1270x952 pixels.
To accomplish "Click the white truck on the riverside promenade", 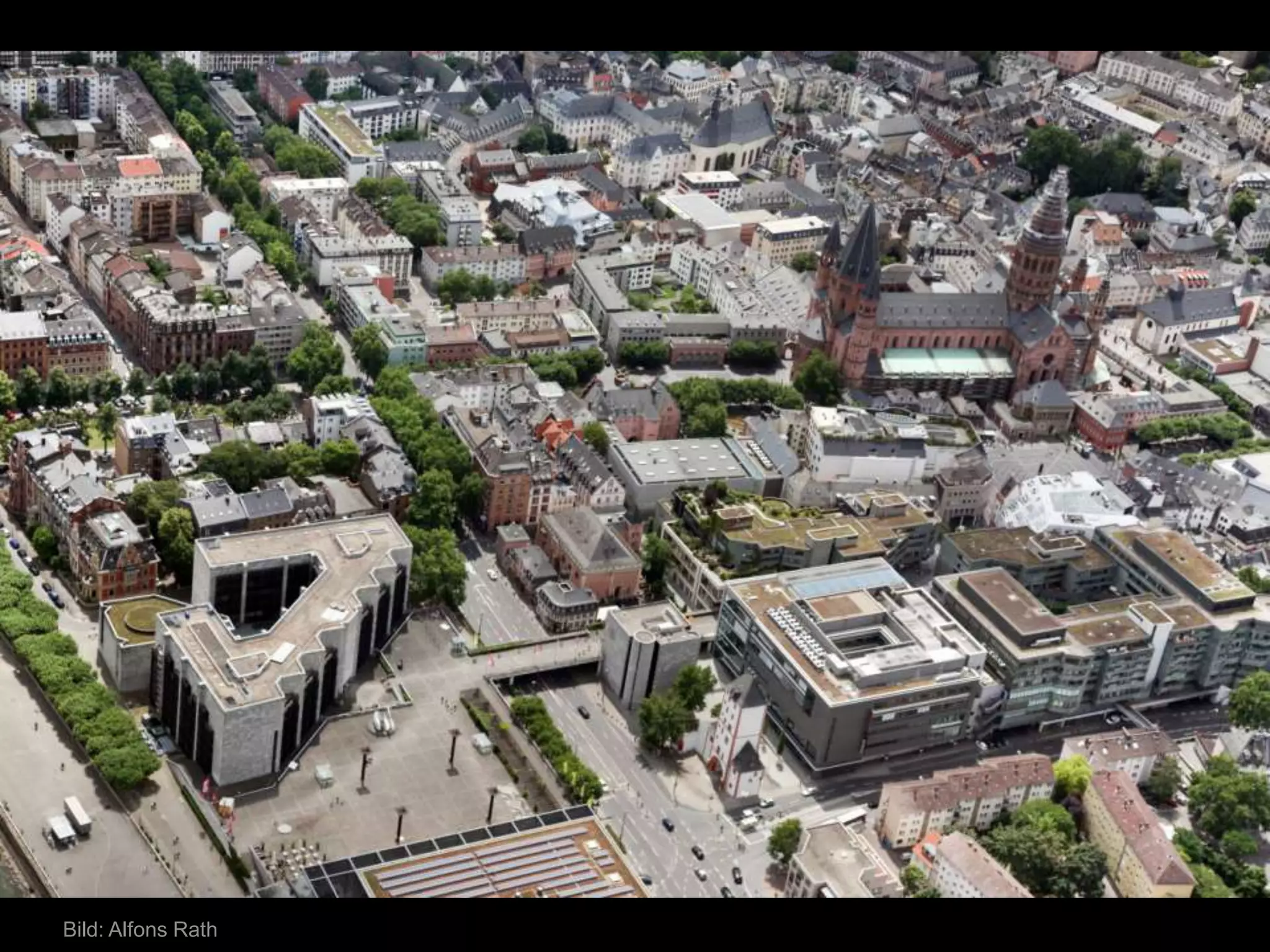I will 77,814.
